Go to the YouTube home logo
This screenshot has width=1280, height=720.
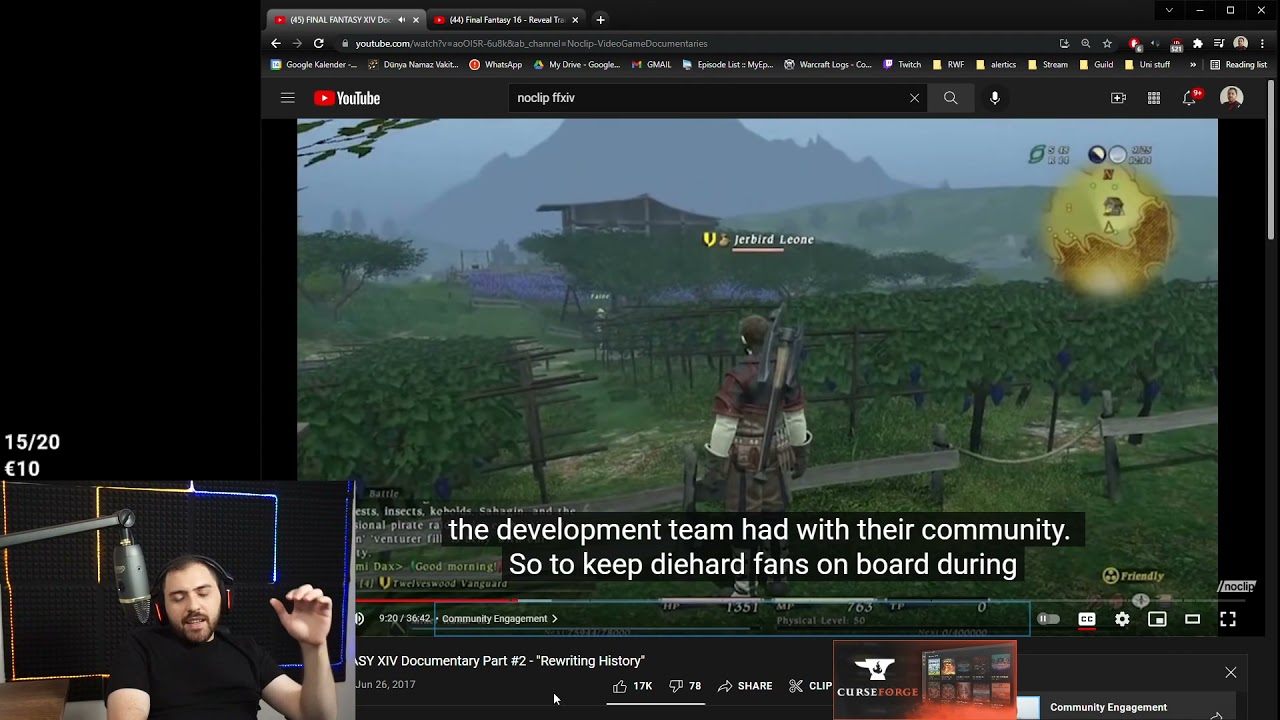coord(347,98)
